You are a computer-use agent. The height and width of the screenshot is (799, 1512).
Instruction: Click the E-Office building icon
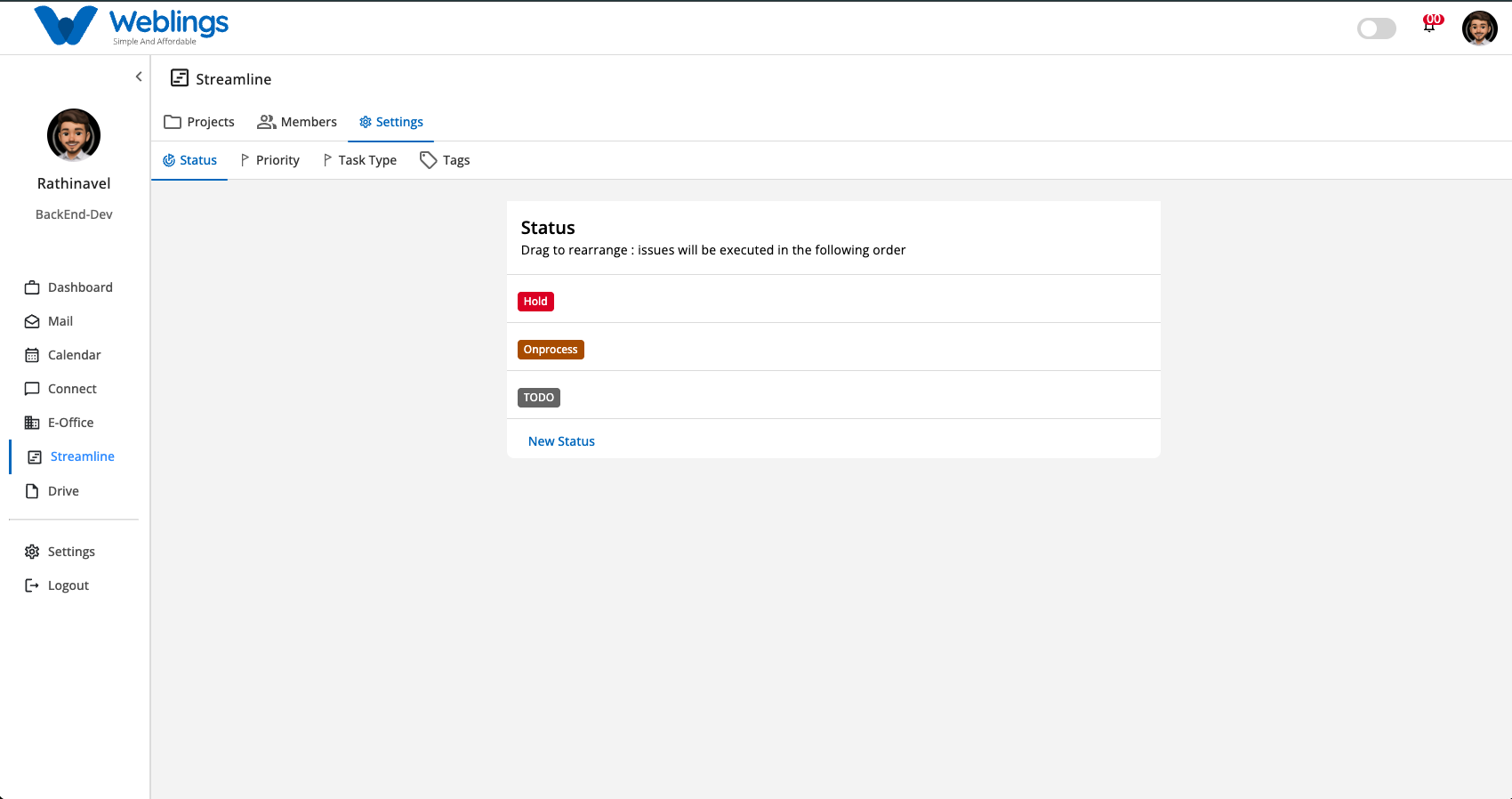(x=32, y=423)
